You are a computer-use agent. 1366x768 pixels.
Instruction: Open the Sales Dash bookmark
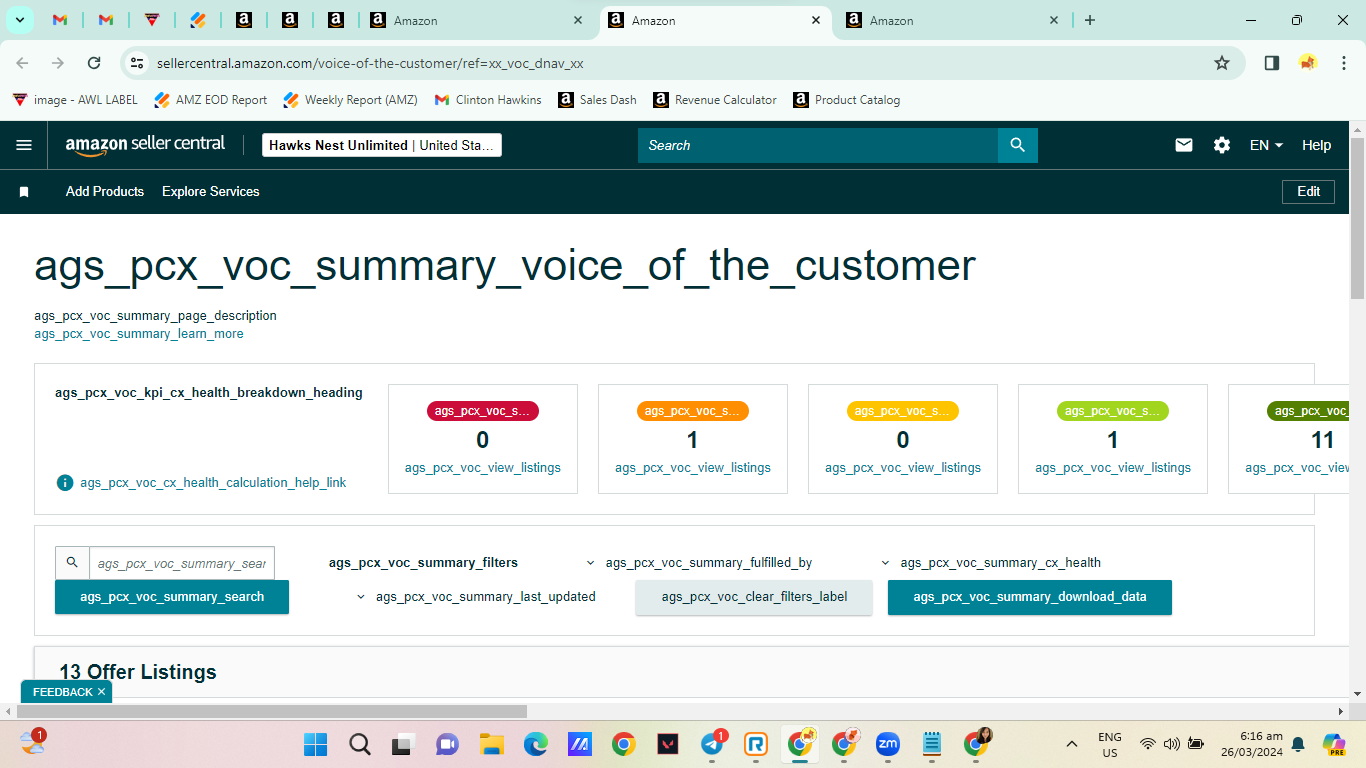tap(598, 100)
